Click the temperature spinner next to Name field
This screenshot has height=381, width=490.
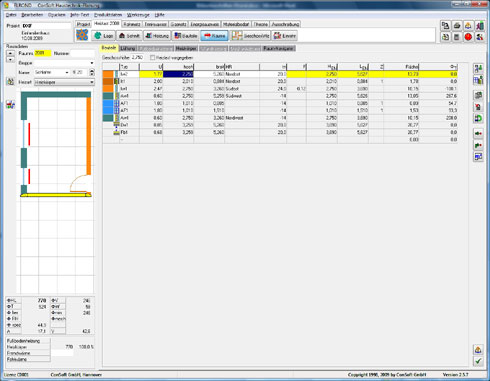coord(92,72)
